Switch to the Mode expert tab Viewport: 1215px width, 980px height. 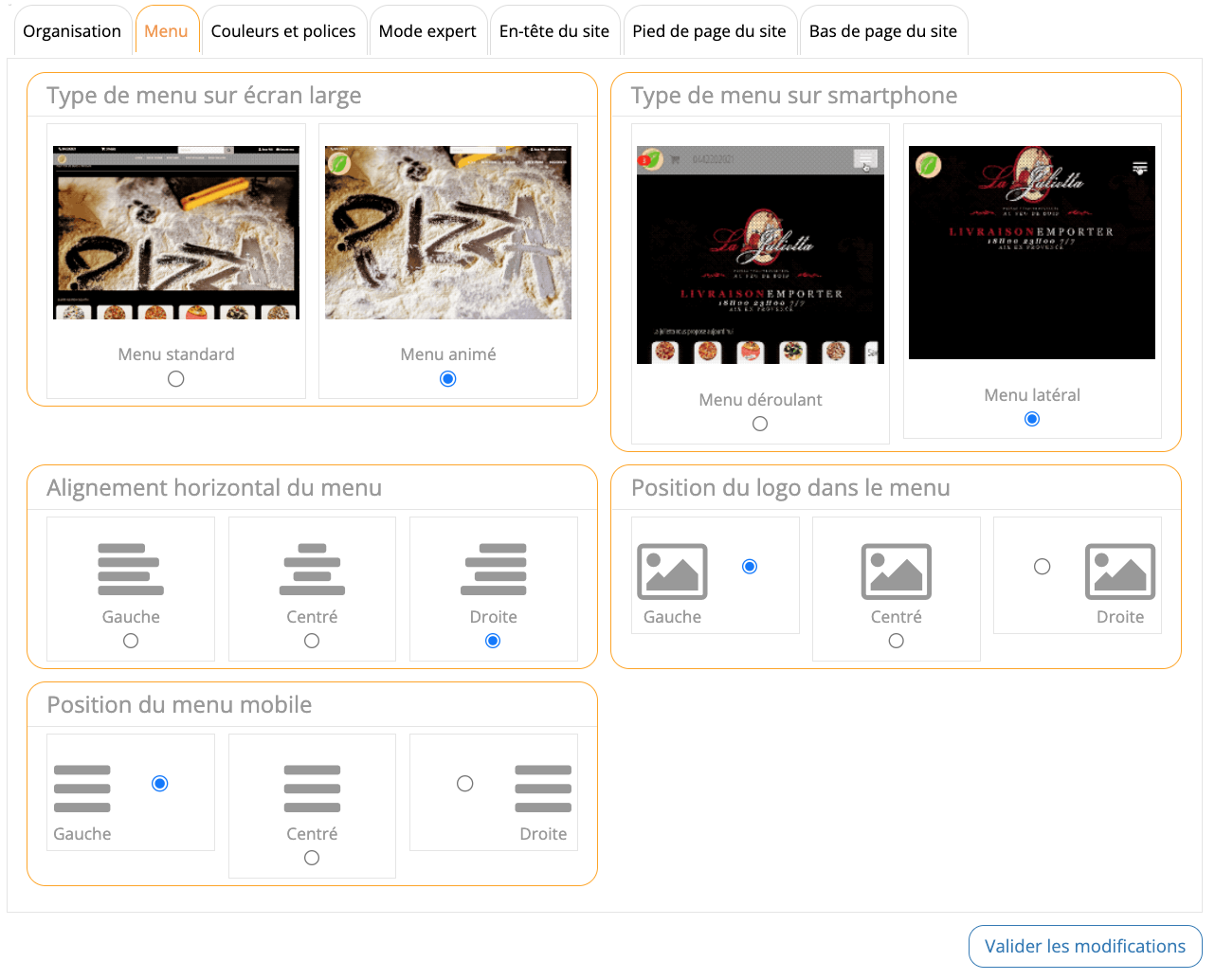coord(427,31)
